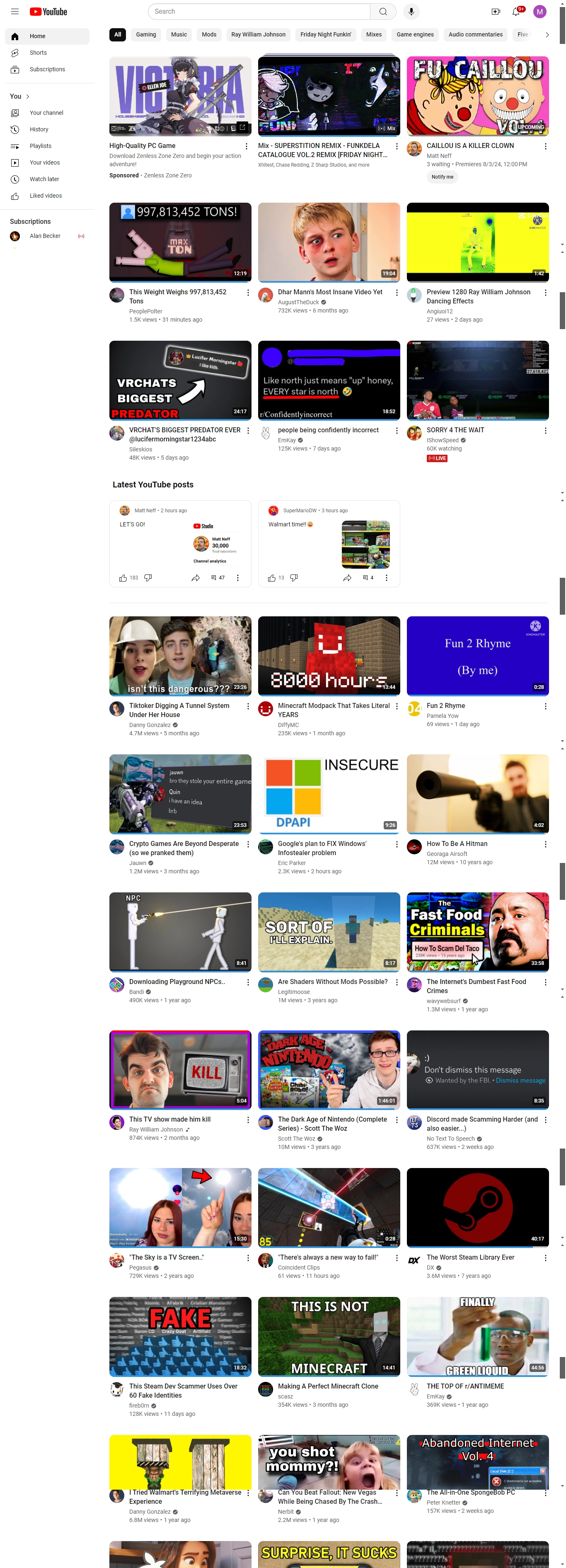Select the Gaming chip

point(146,35)
